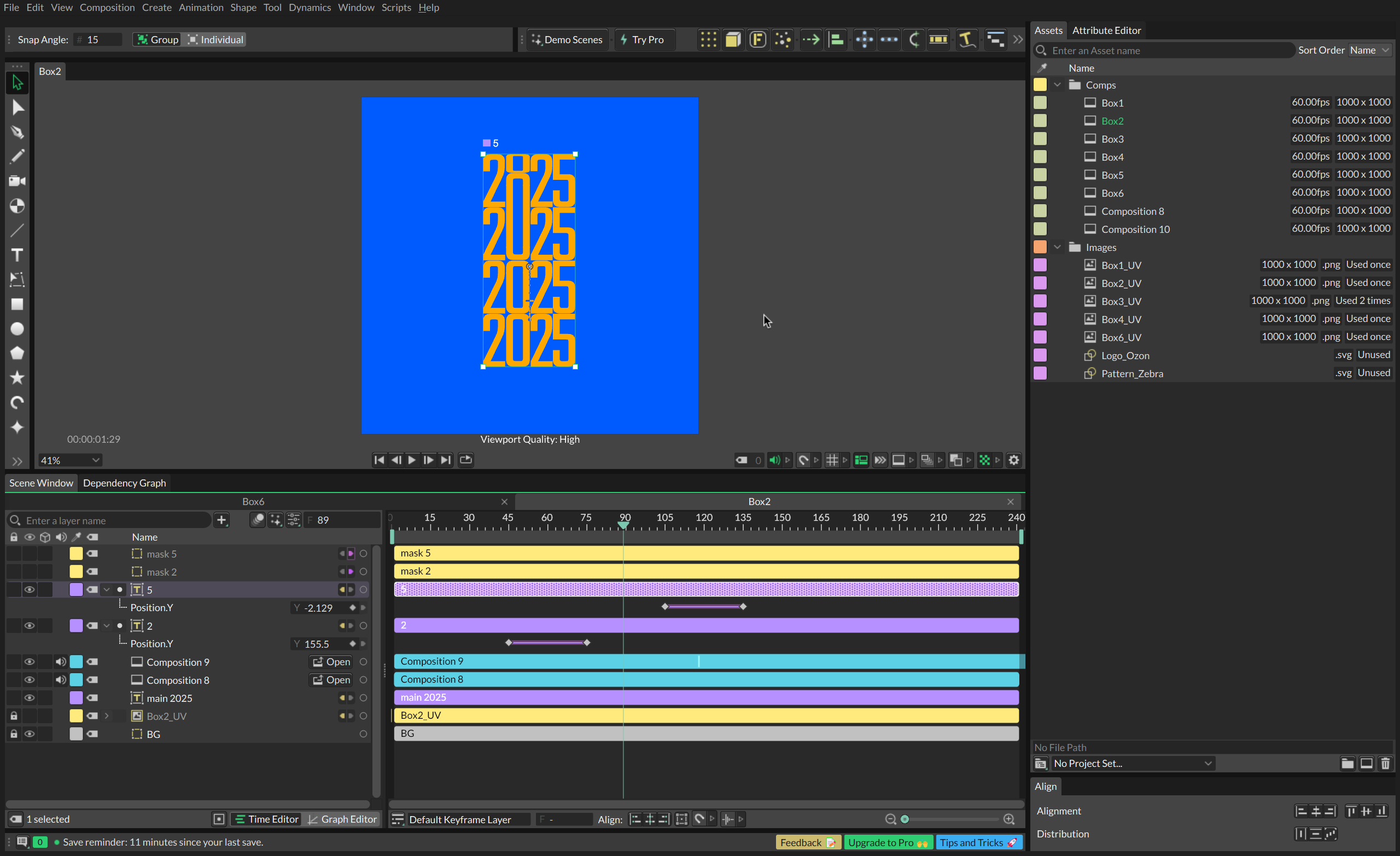Collapse the Comps folder in Assets
This screenshot has height=856, width=1400.
click(x=1058, y=85)
